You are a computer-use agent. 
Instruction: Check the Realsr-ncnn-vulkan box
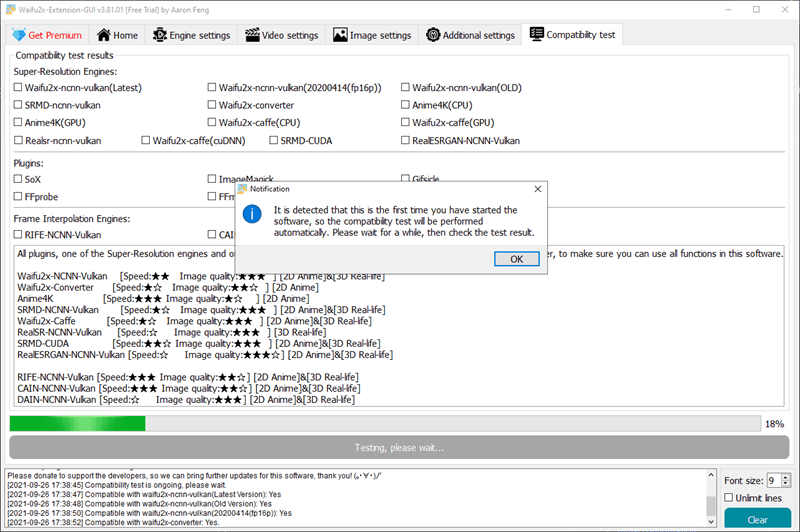pyautogui.click(x=18, y=140)
